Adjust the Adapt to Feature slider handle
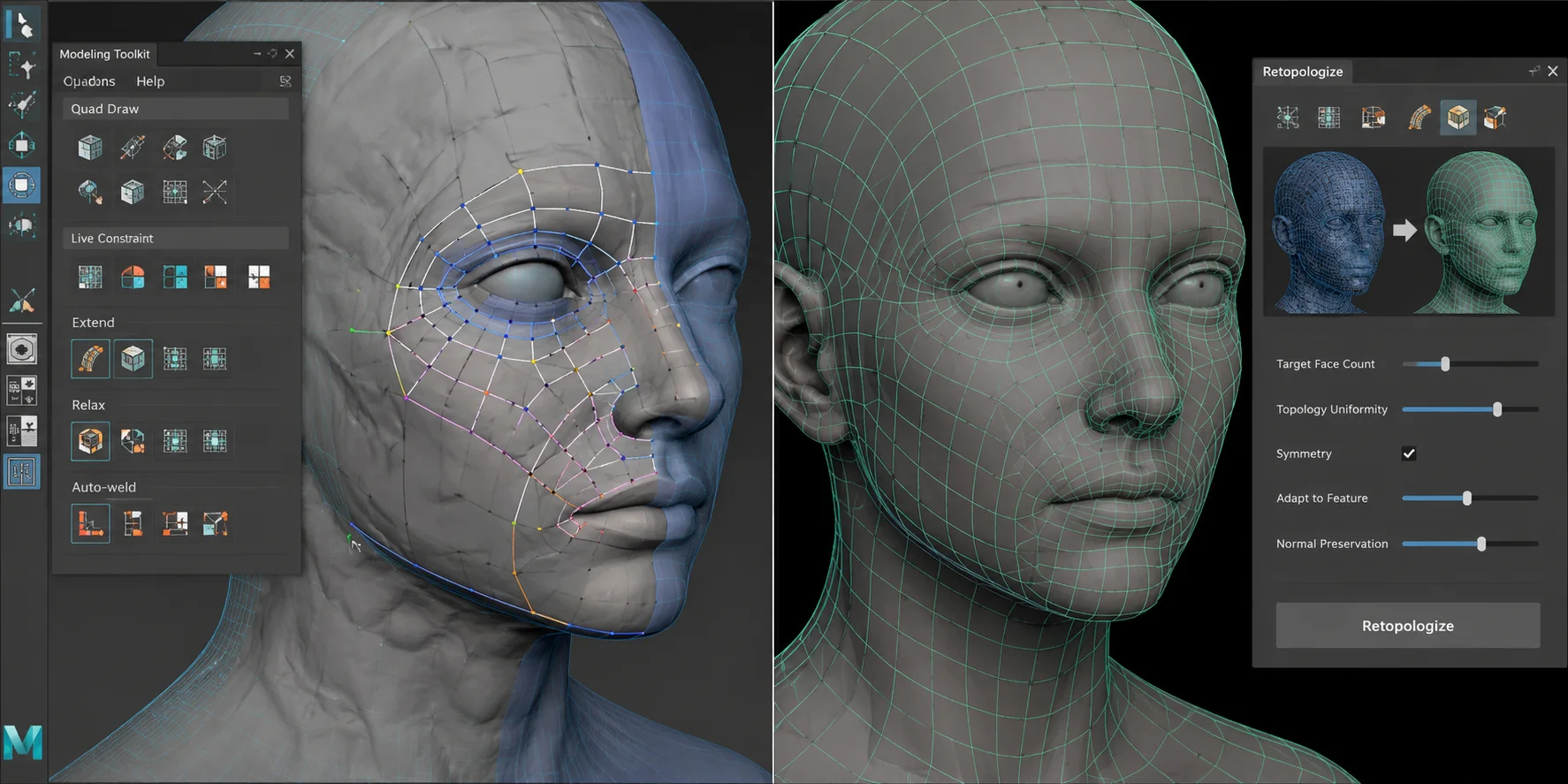The height and width of the screenshot is (784, 1568). click(1467, 499)
